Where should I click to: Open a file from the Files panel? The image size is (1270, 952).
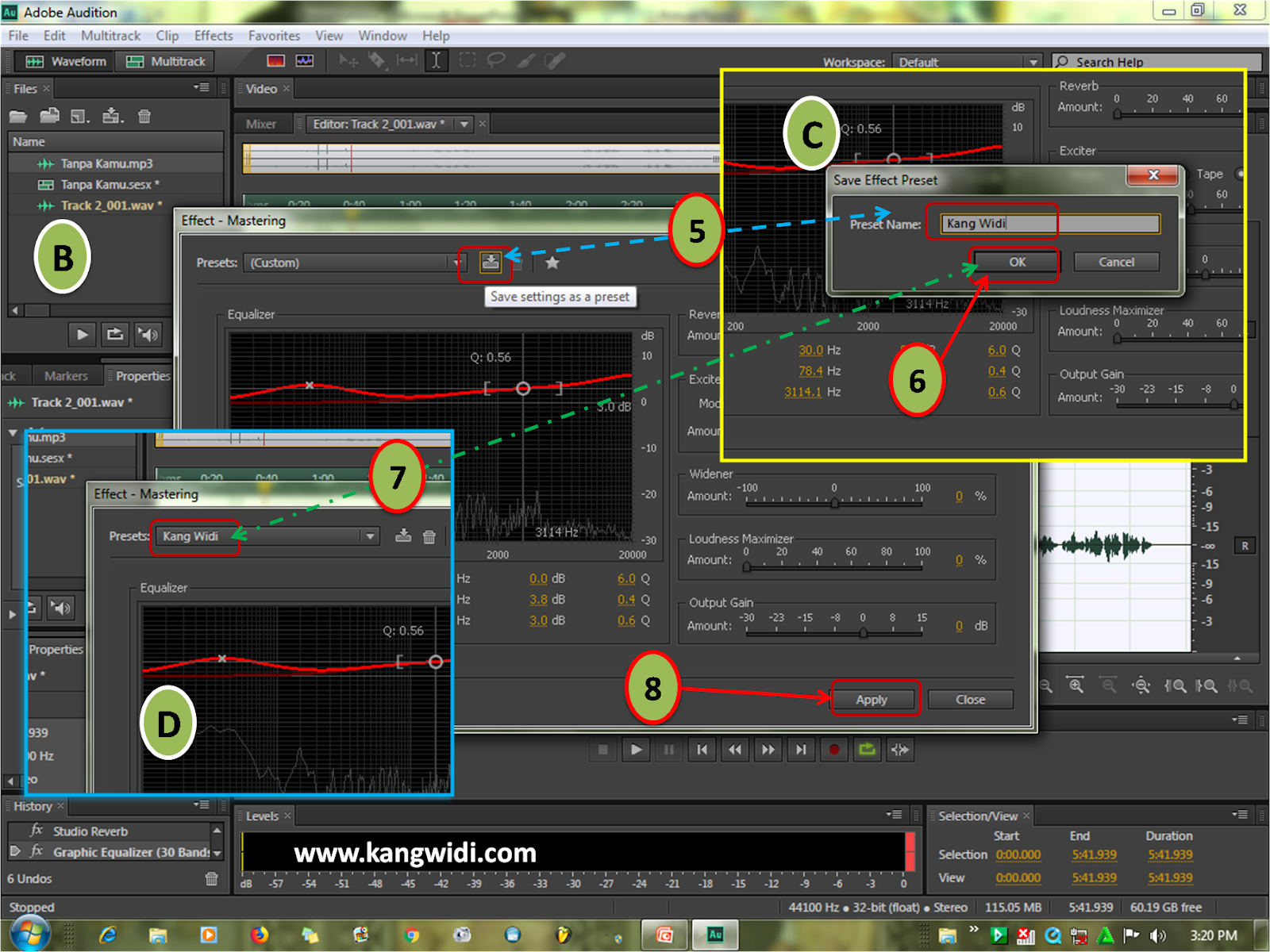click(17, 116)
